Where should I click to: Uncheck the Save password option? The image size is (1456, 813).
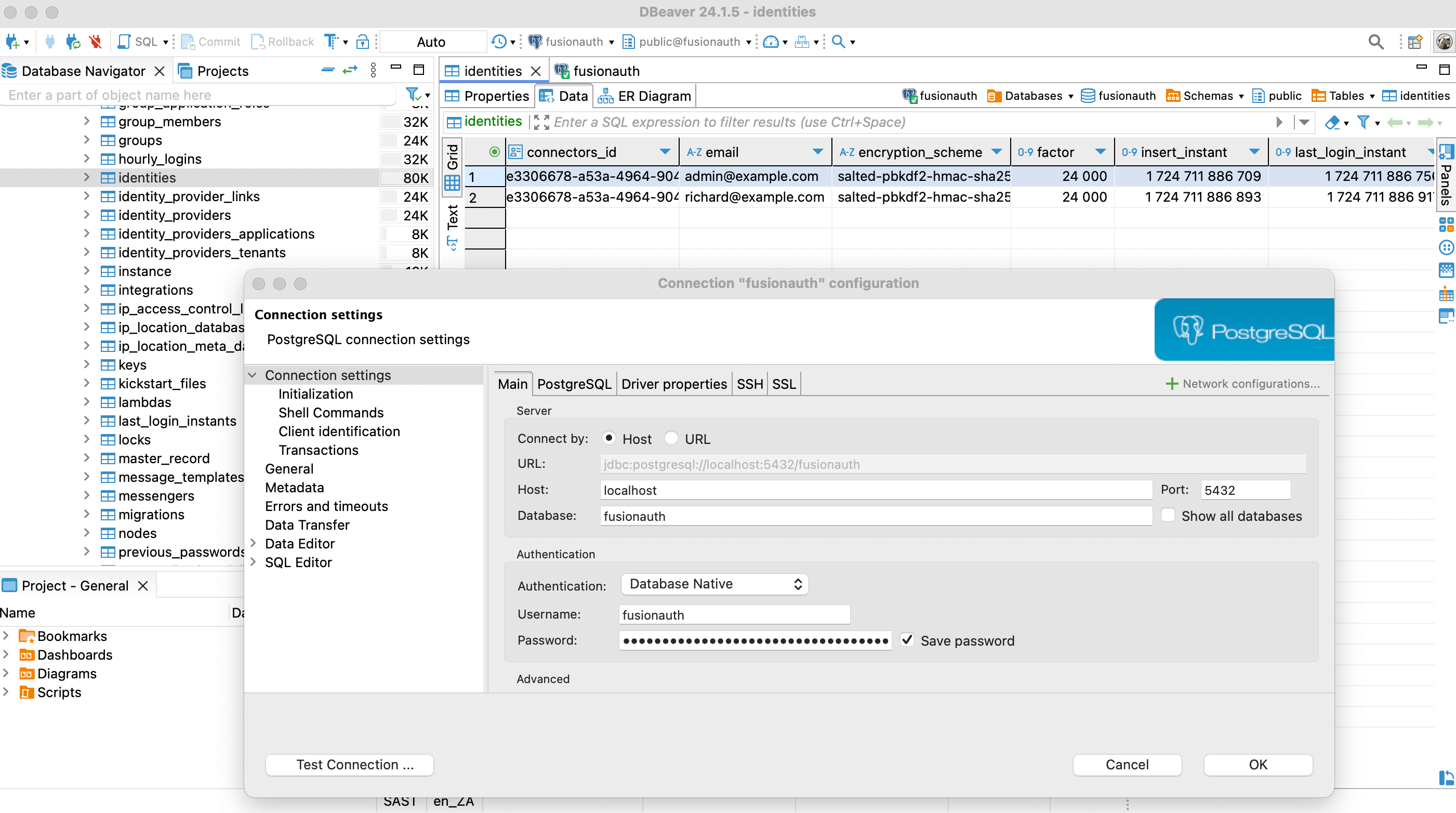point(908,639)
